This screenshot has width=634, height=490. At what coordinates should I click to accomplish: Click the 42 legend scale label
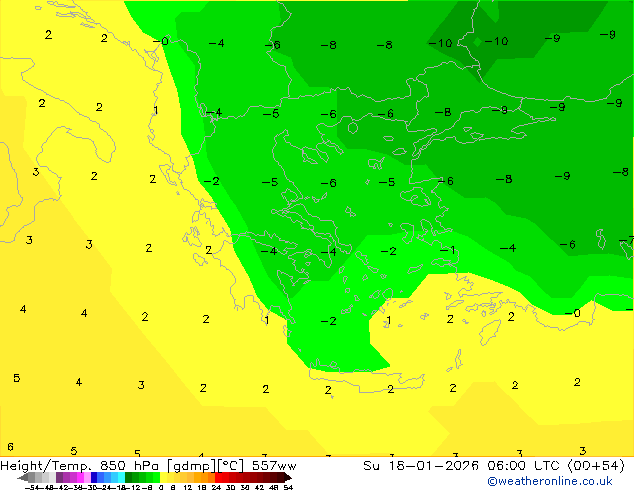(x=259, y=488)
